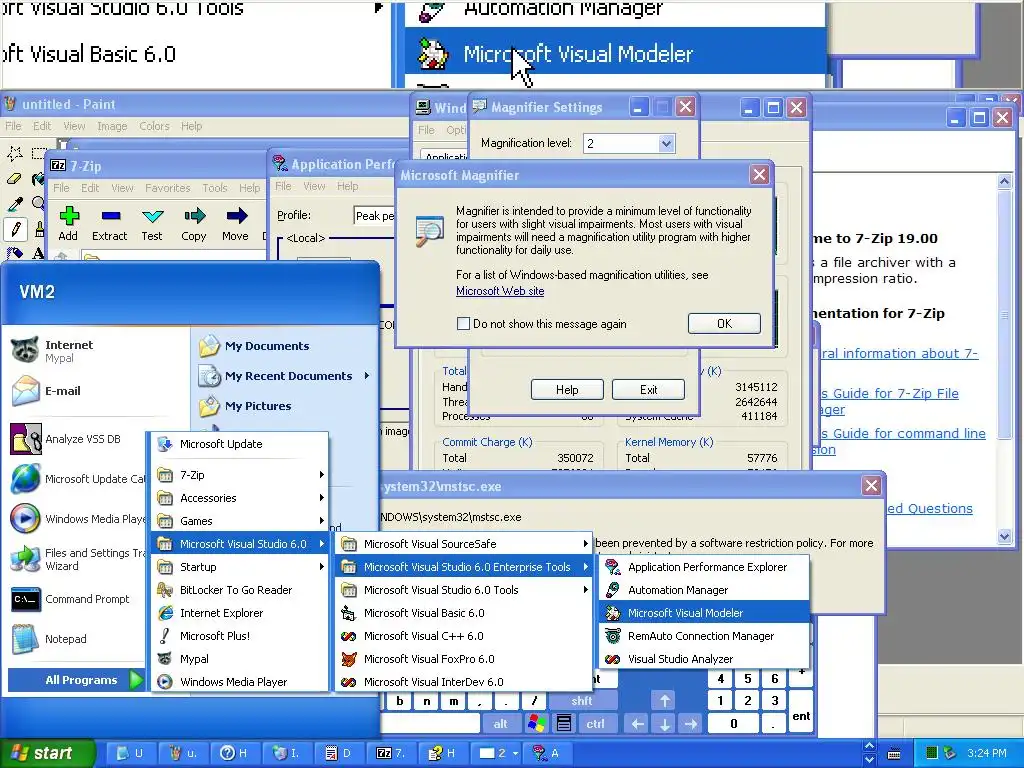Select Microsoft Visual Modeler menu entry

pyautogui.click(x=704, y=613)
